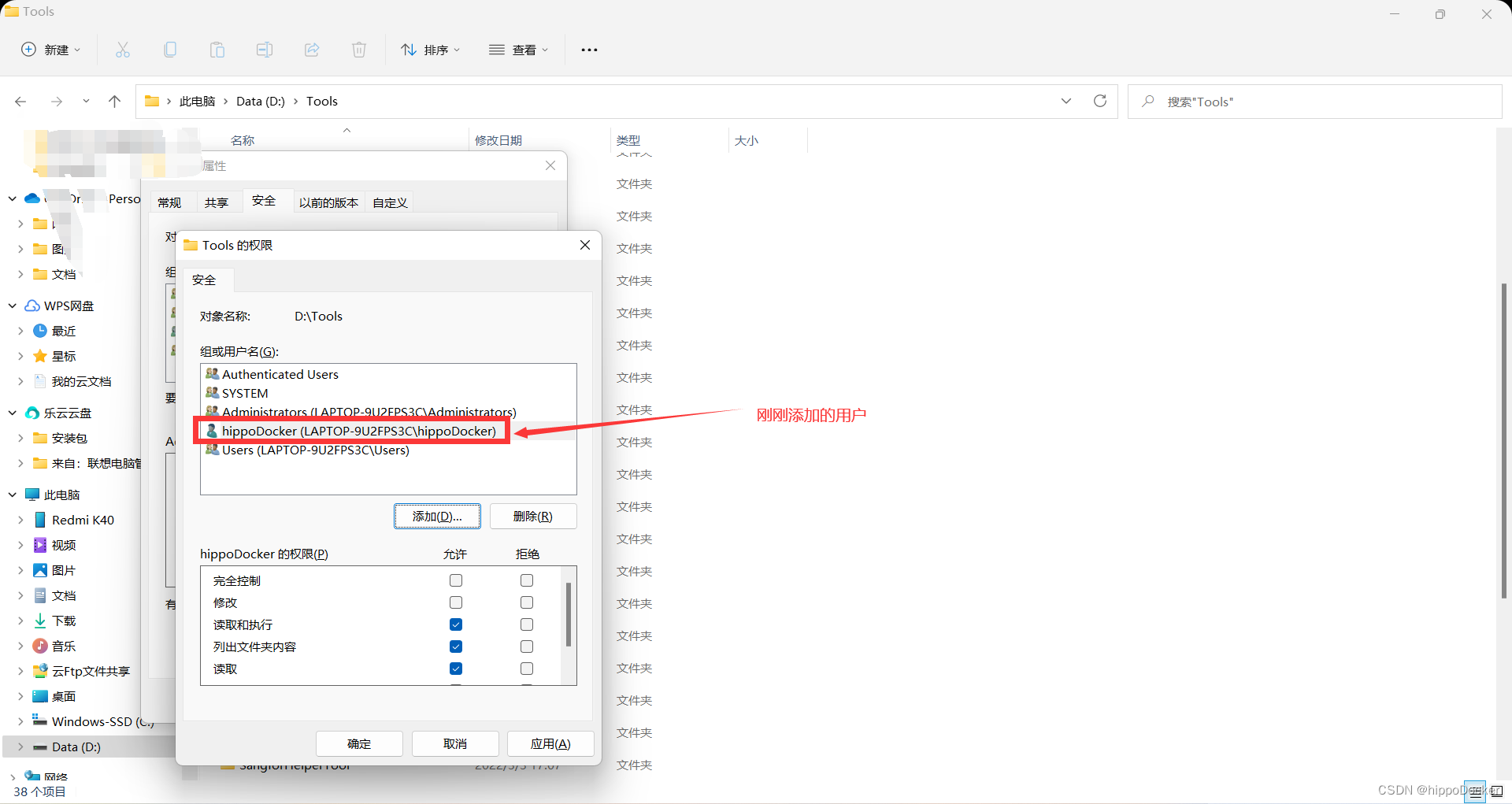Image resolution: width=1512 pixels, height=804 pixels.
Task: Deny 读取 permission checkbox
Action: click(x=527, y=669)
